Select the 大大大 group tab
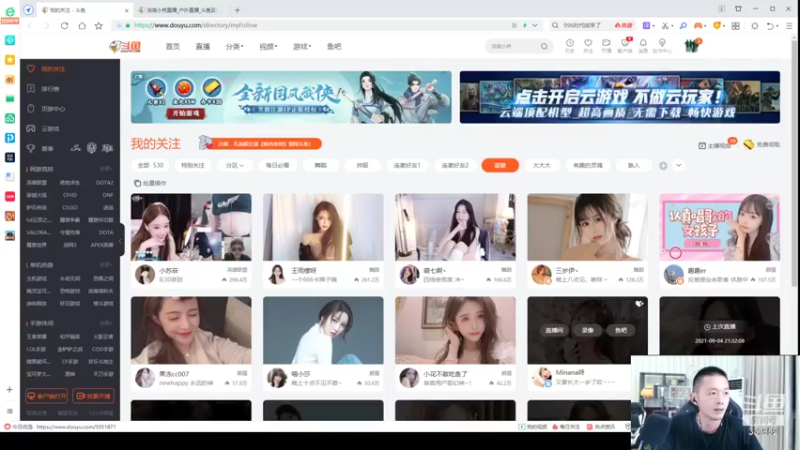 541,165
